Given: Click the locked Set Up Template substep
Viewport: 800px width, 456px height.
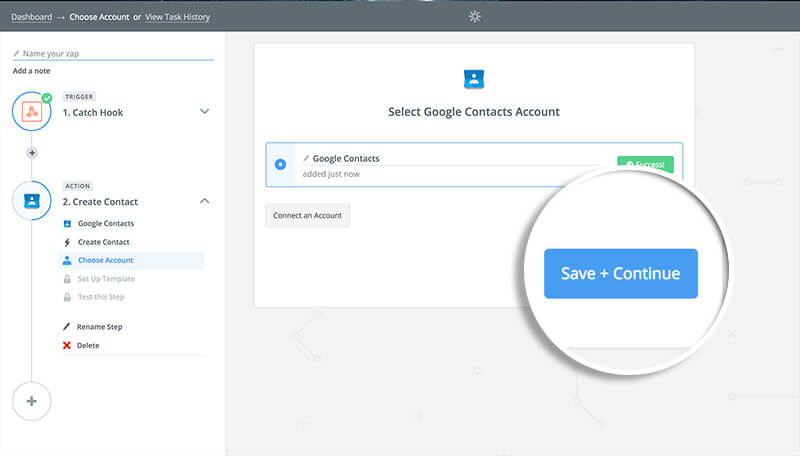Looking at the screenshot, I should coord(106,278).
